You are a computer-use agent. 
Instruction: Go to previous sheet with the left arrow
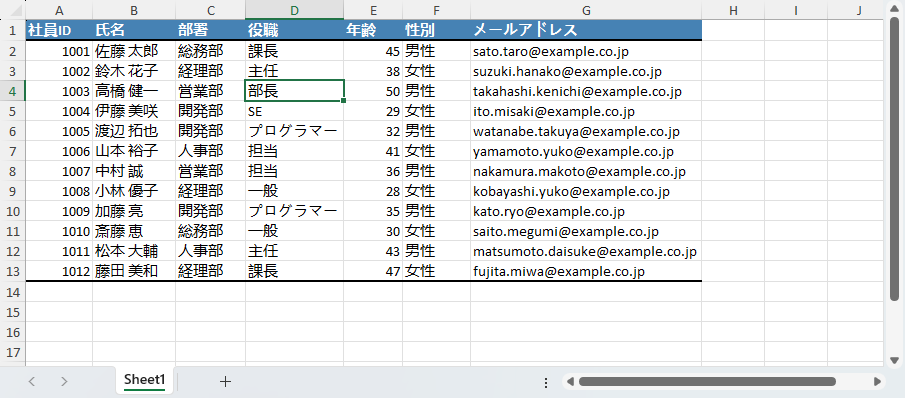pos(32,381)
